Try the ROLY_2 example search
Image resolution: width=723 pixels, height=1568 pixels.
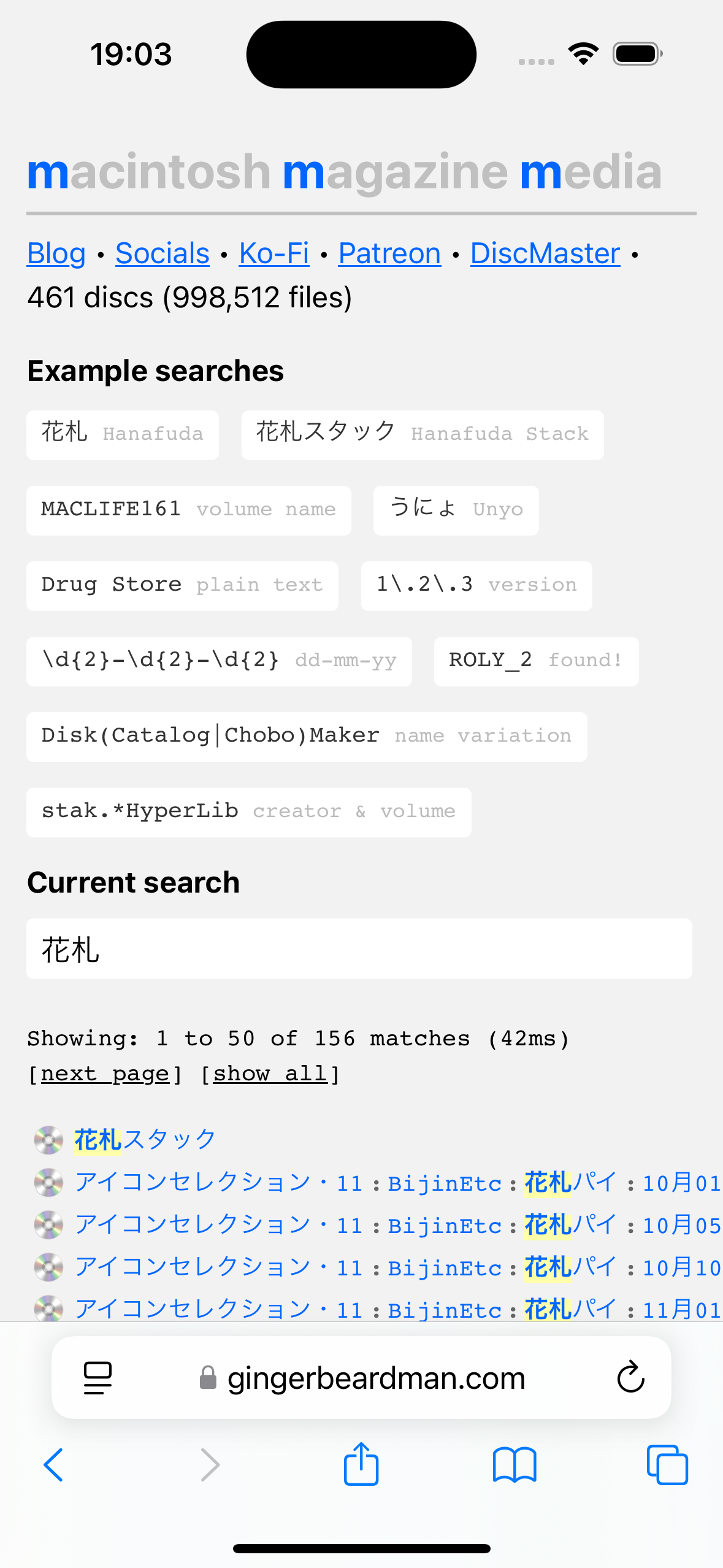click(536, 661)
